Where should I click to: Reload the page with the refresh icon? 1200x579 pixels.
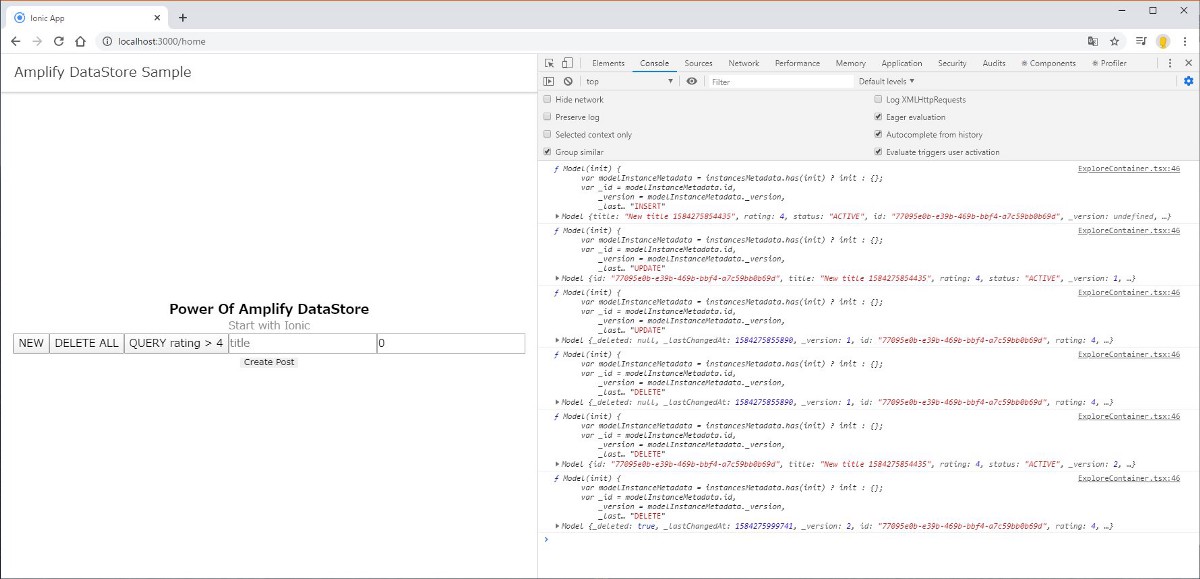[59, 41]
